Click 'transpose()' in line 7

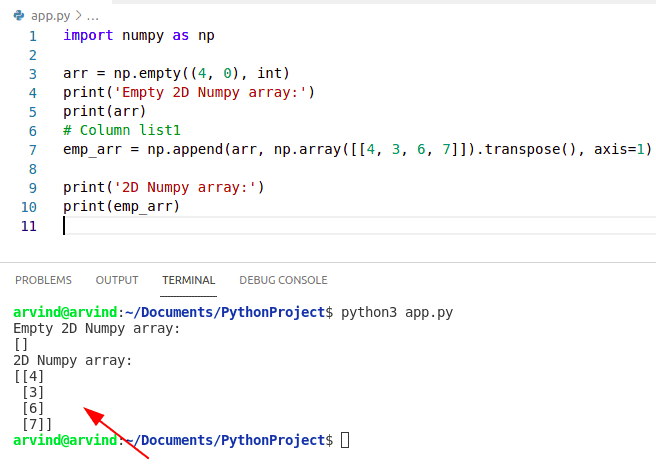(530, 149)
